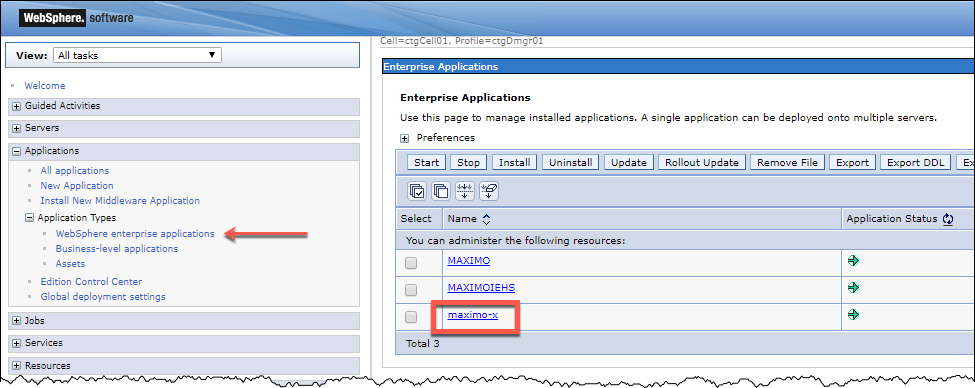Expand the Resources section
975x388 pixels.
coord(17,366)
